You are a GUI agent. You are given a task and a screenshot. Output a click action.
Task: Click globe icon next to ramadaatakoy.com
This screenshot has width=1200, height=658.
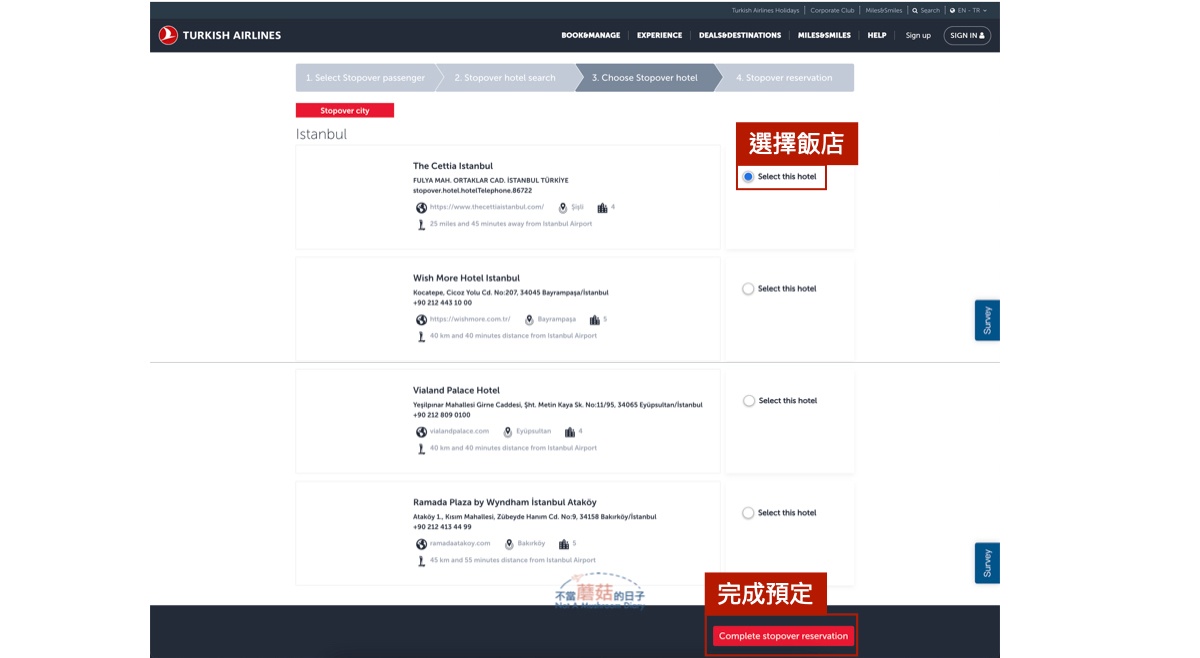pyautogui.click(x=421, y=544)
